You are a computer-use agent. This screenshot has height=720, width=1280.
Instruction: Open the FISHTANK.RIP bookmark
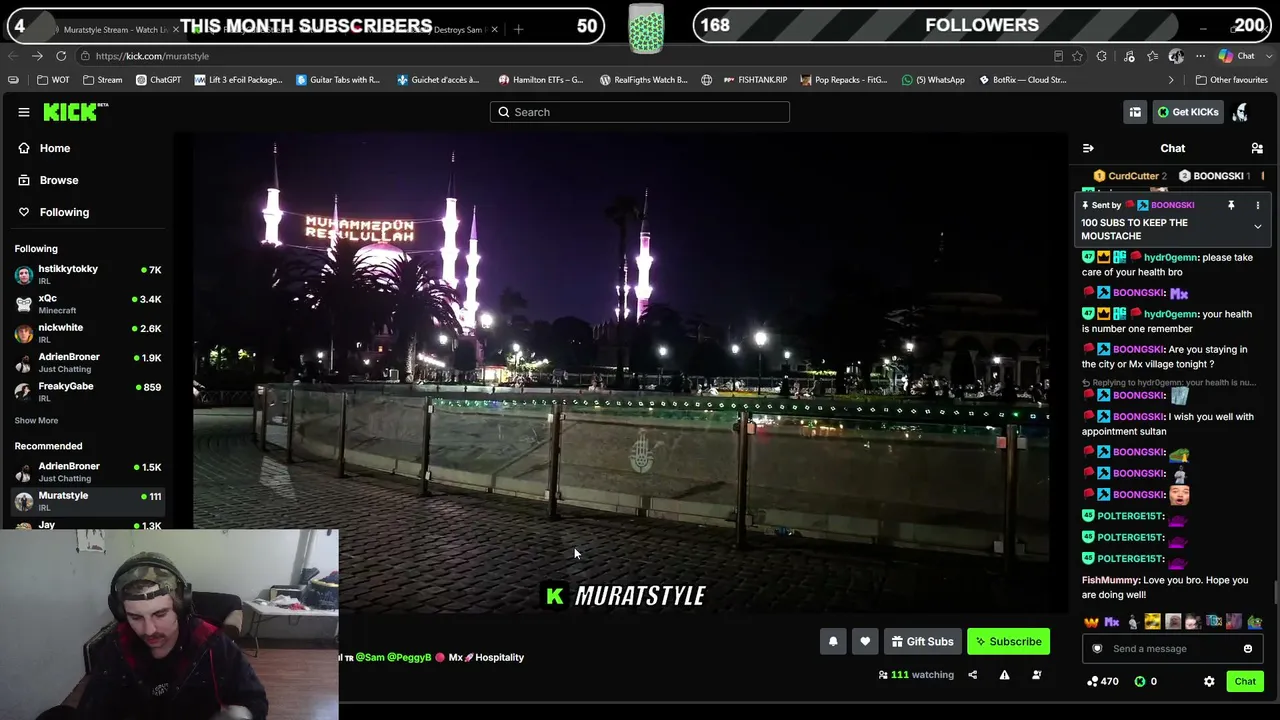[755, 80]
